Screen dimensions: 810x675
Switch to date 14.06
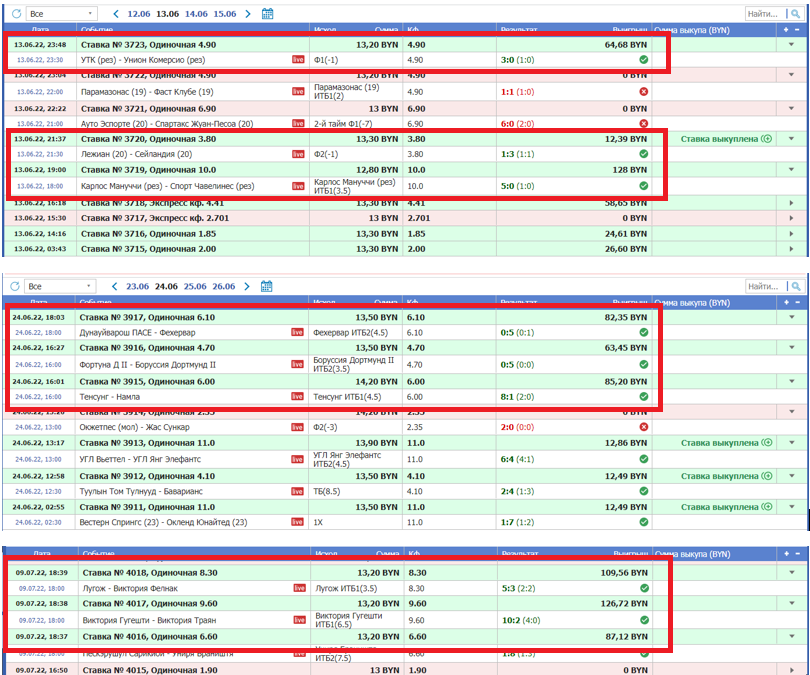[197, 14]
